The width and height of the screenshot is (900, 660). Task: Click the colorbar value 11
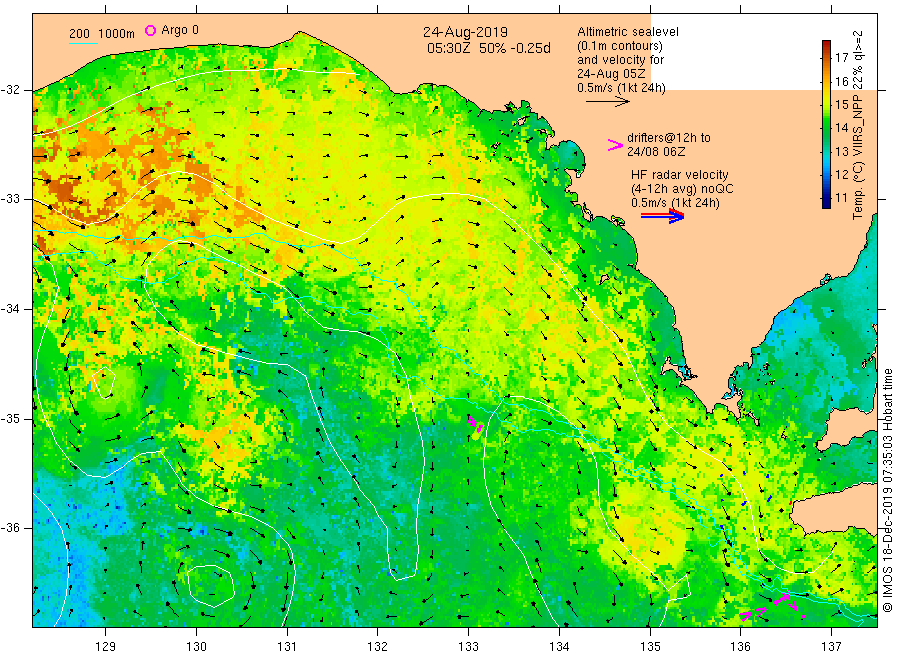(x=841, y=198)
